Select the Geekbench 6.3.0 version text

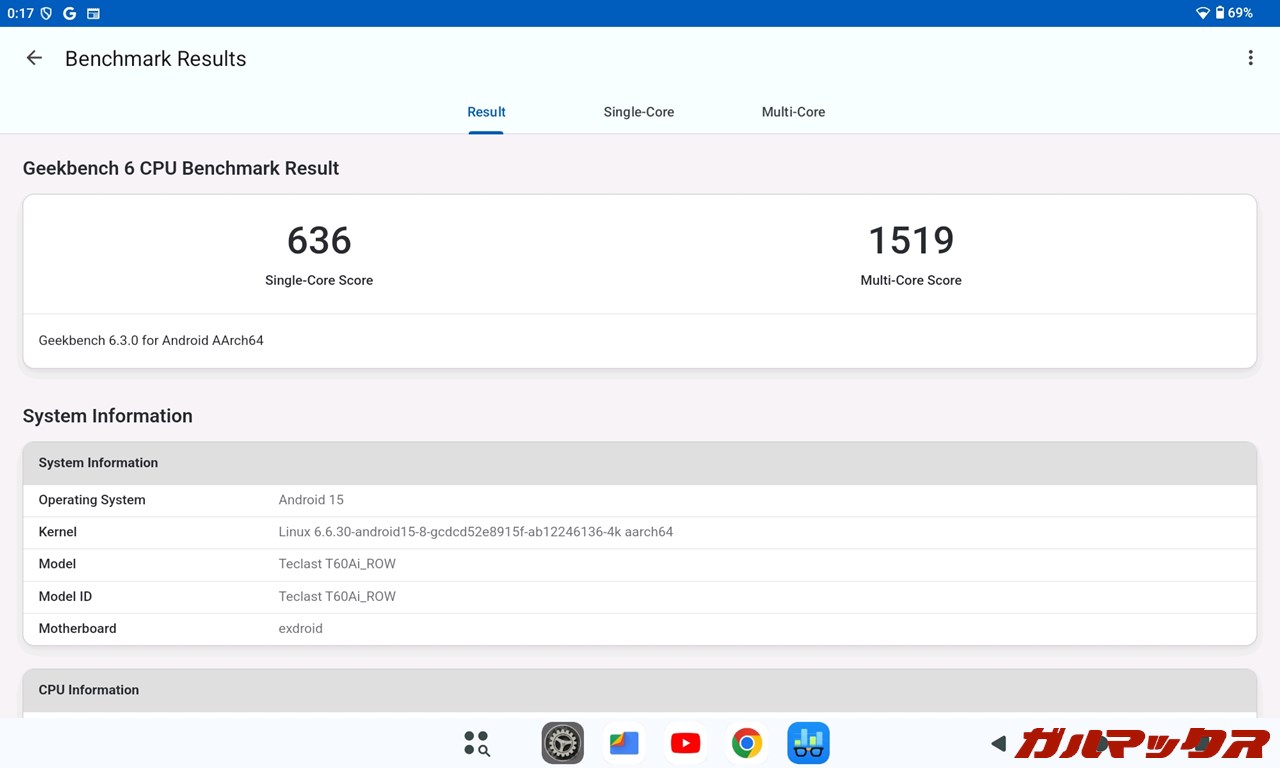[151, 340]
